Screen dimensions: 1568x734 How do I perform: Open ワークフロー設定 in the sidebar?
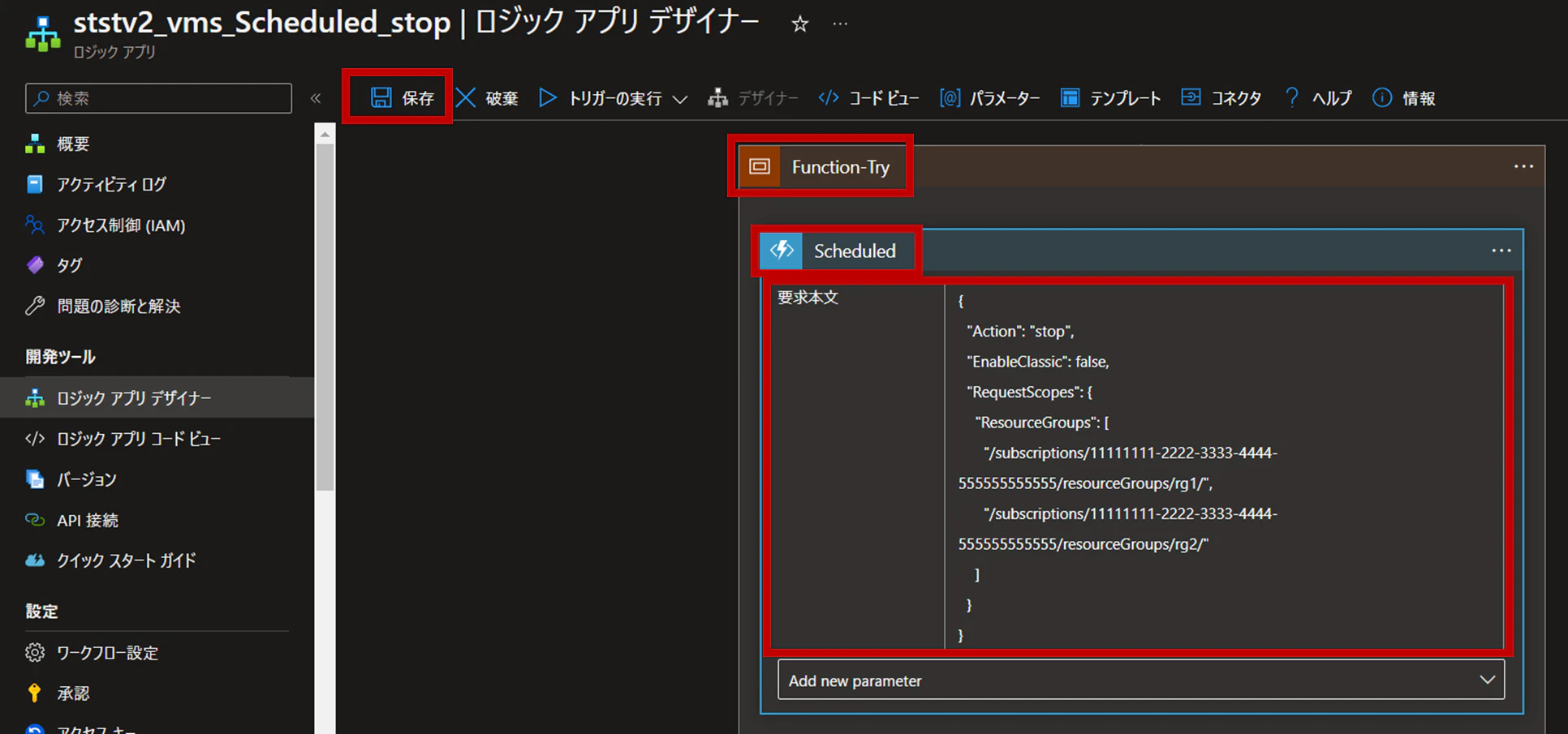(157, 653)
